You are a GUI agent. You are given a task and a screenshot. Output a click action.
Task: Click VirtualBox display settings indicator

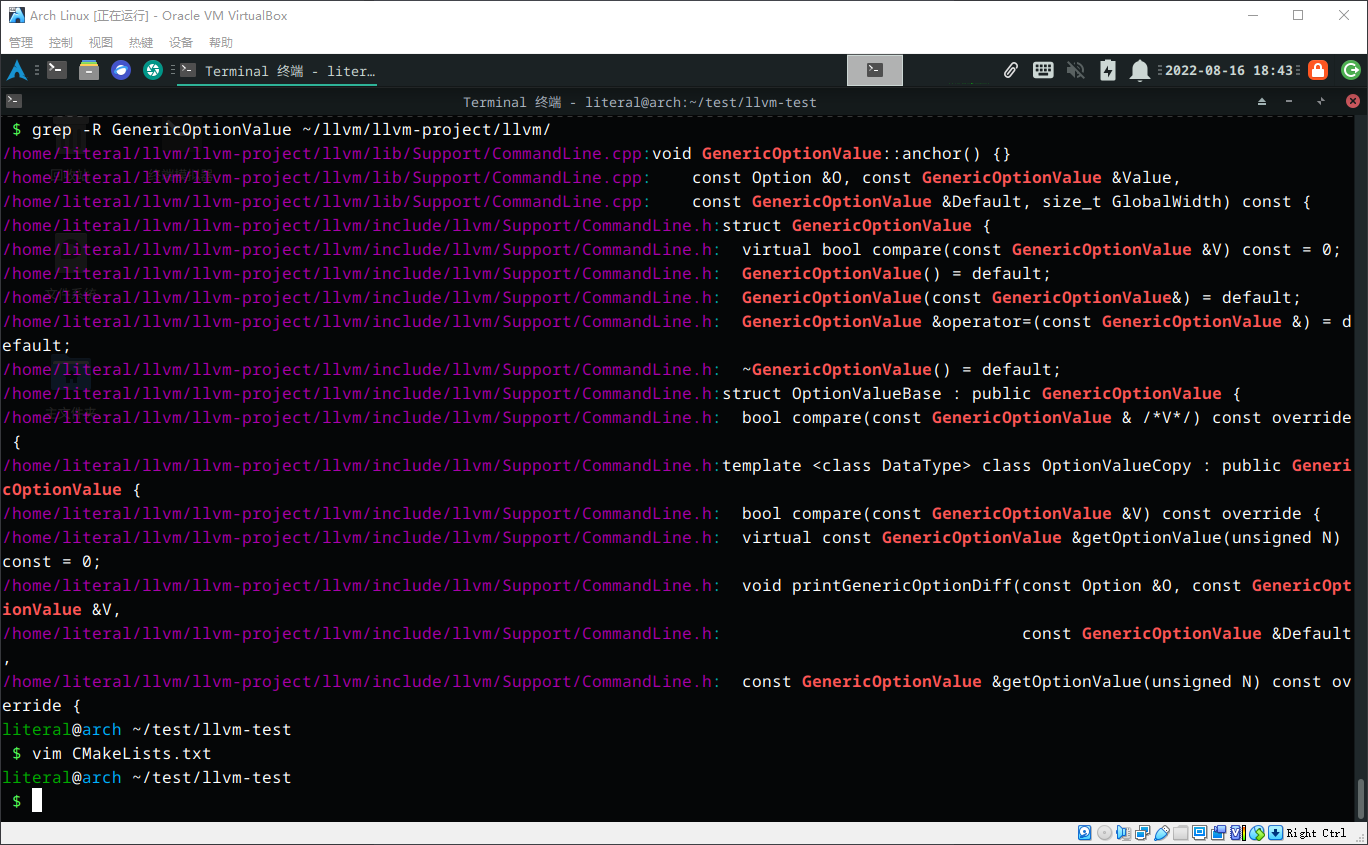pyautogui.click(x=1199, y=833)
